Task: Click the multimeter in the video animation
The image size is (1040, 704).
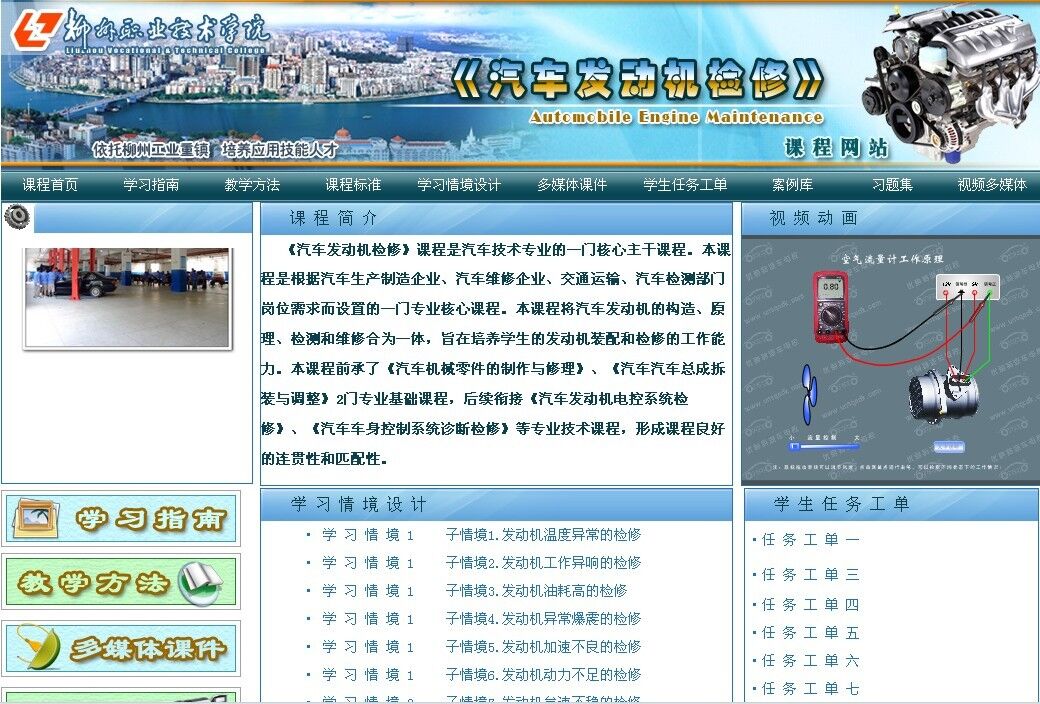Action: pos(831,307)
